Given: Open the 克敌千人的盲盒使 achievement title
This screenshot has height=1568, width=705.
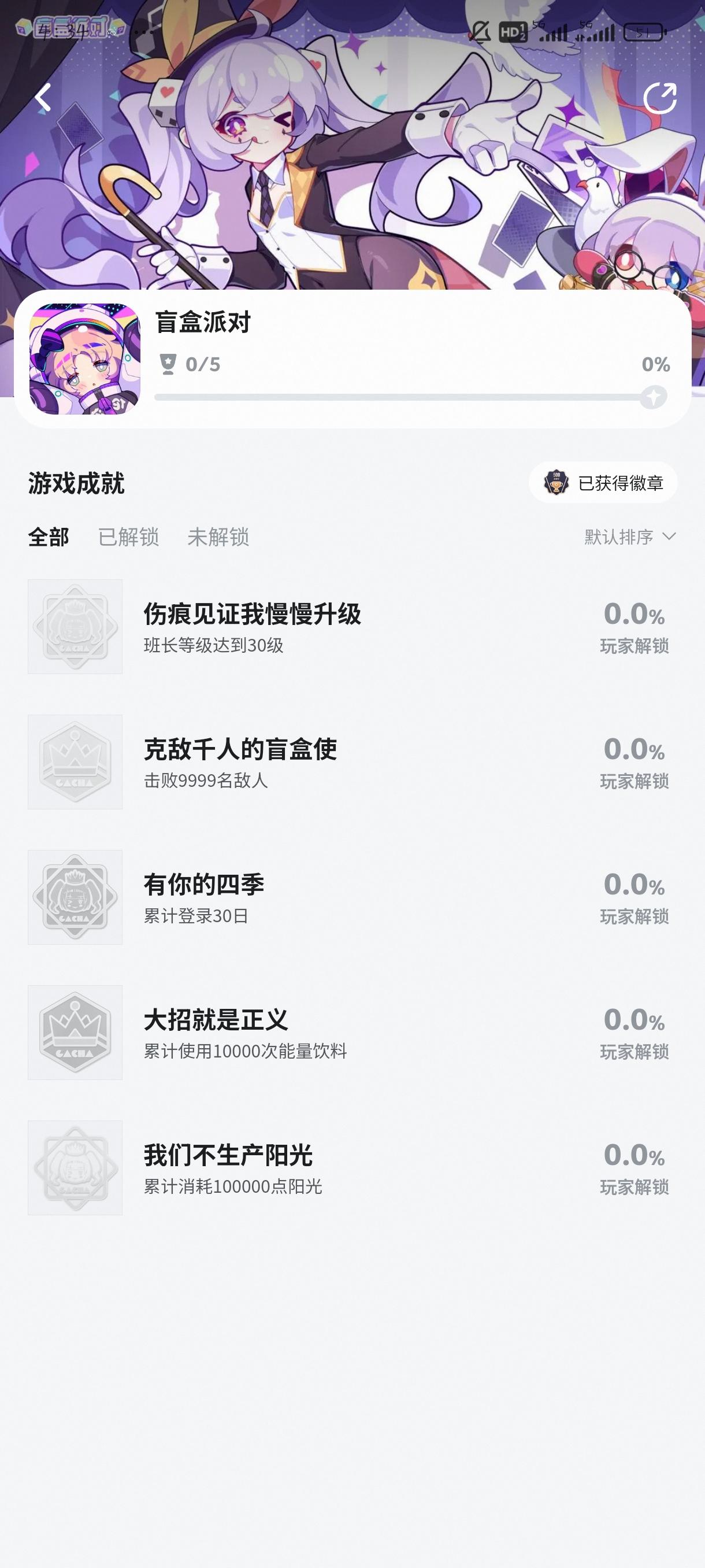Looking at the screenshot, I should pos(240,749).
